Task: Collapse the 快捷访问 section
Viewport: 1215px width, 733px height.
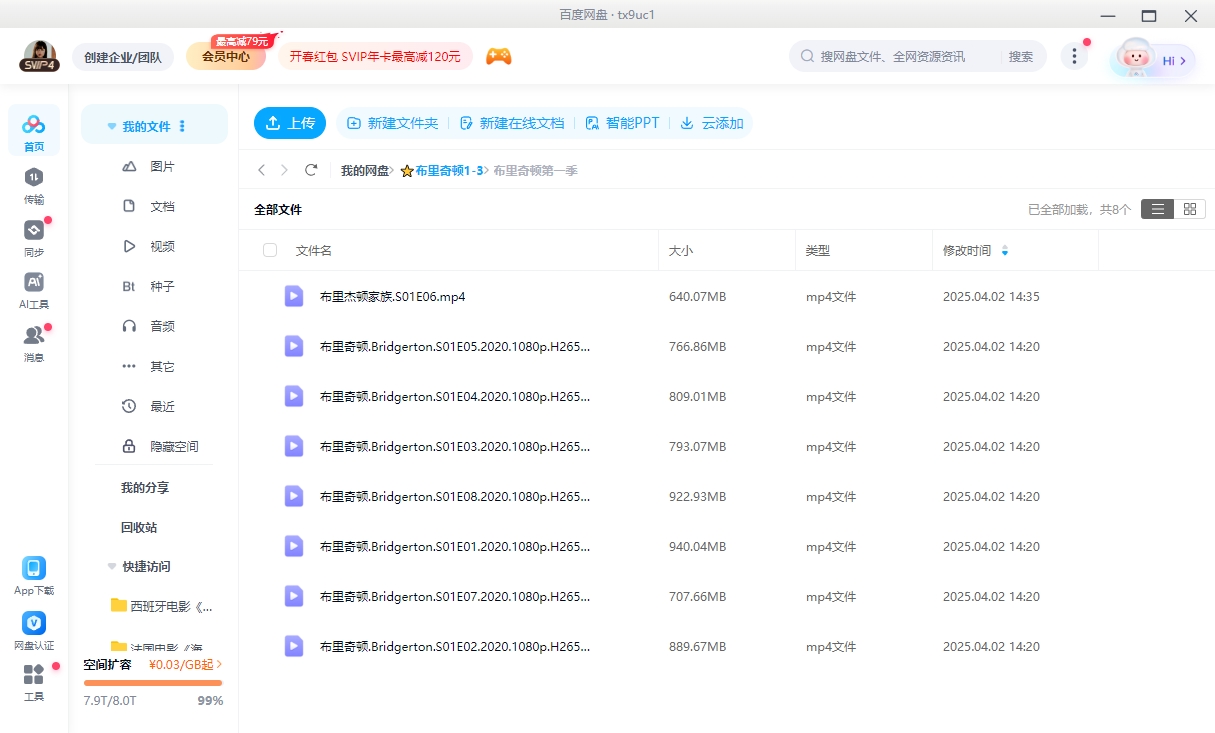Action: click(x=111, y=565)
